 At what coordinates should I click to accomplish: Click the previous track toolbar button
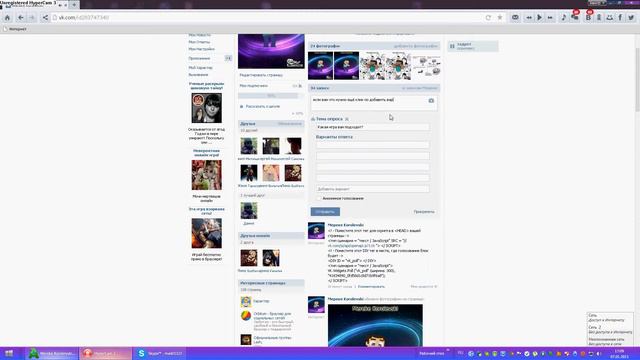(529, 18)
